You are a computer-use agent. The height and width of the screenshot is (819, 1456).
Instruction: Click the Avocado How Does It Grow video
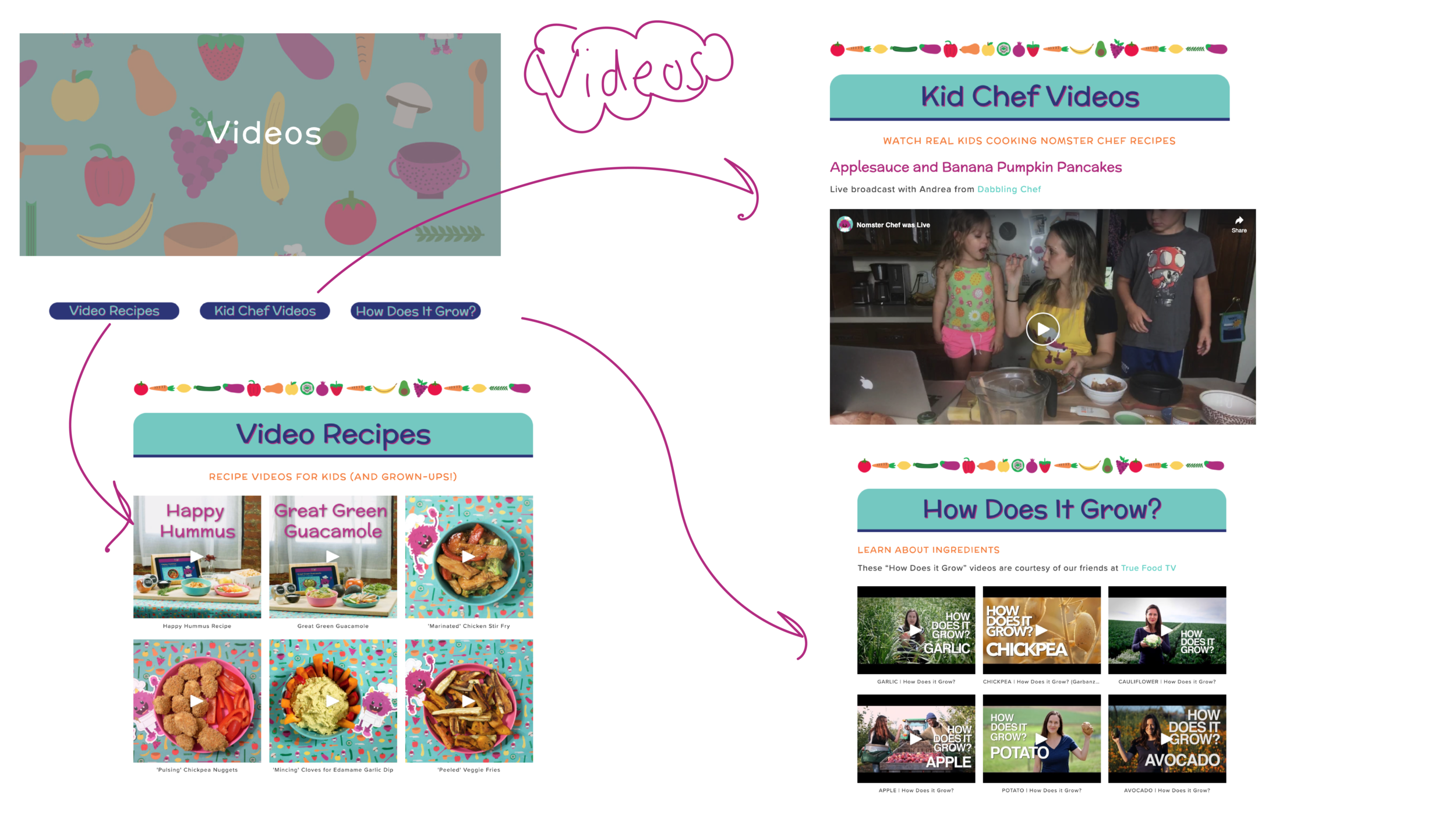point(1167,739)
